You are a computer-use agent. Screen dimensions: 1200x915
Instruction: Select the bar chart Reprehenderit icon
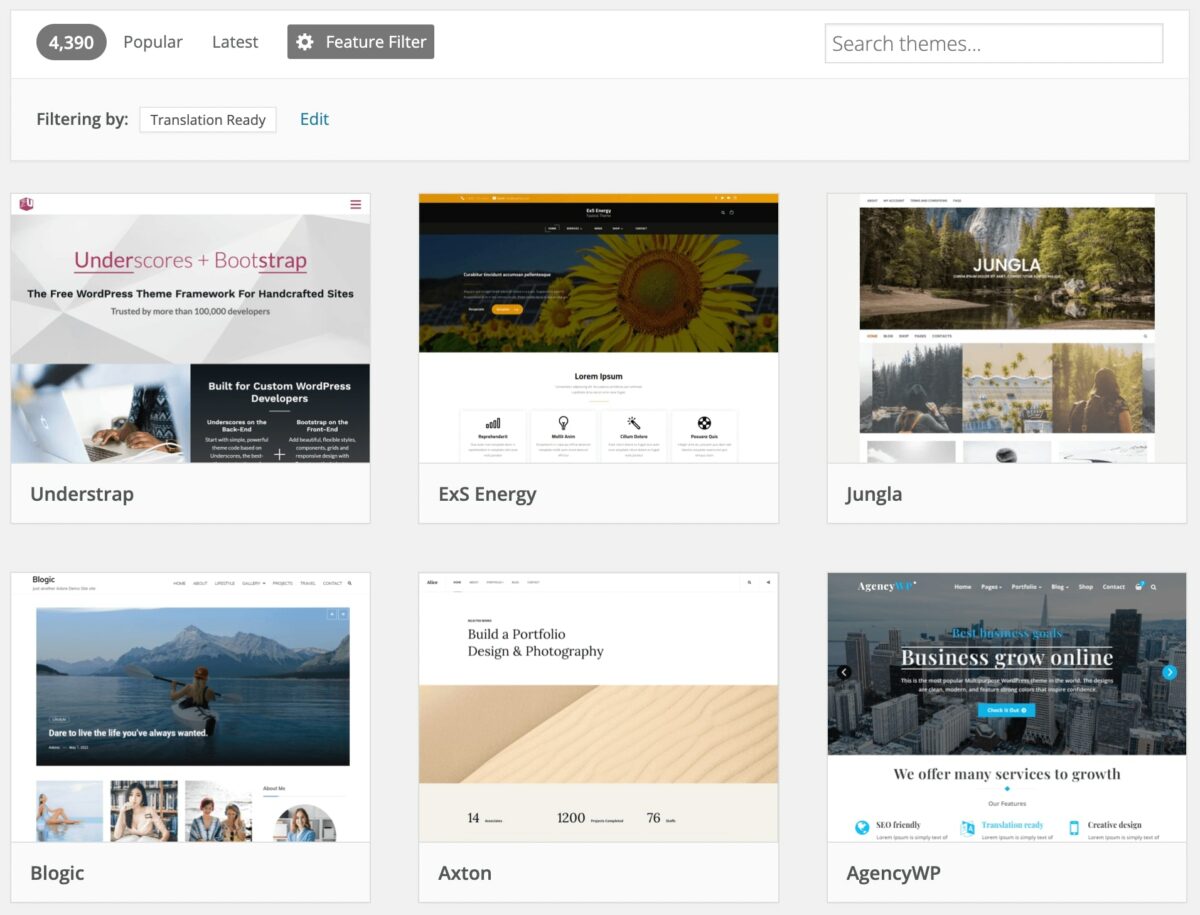[x=493, y=421]
